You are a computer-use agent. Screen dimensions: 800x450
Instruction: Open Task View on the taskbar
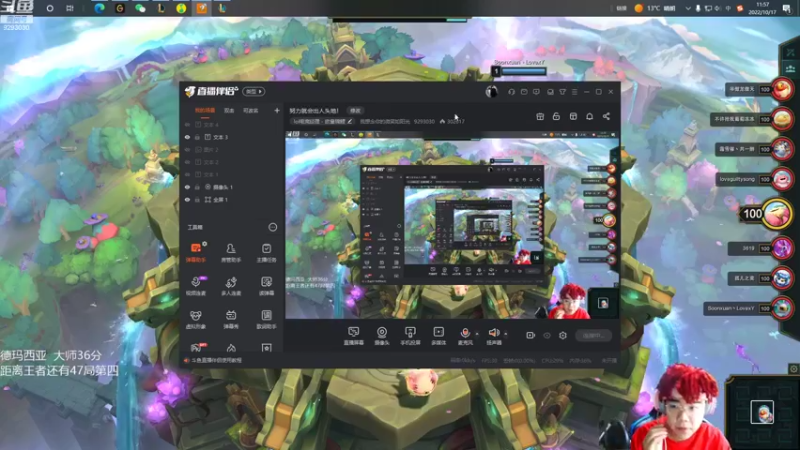point(70,8)
